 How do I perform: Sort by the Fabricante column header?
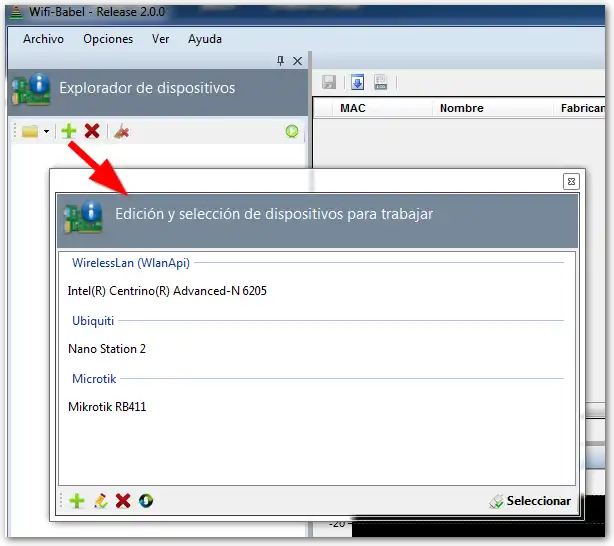click(582, 108)
